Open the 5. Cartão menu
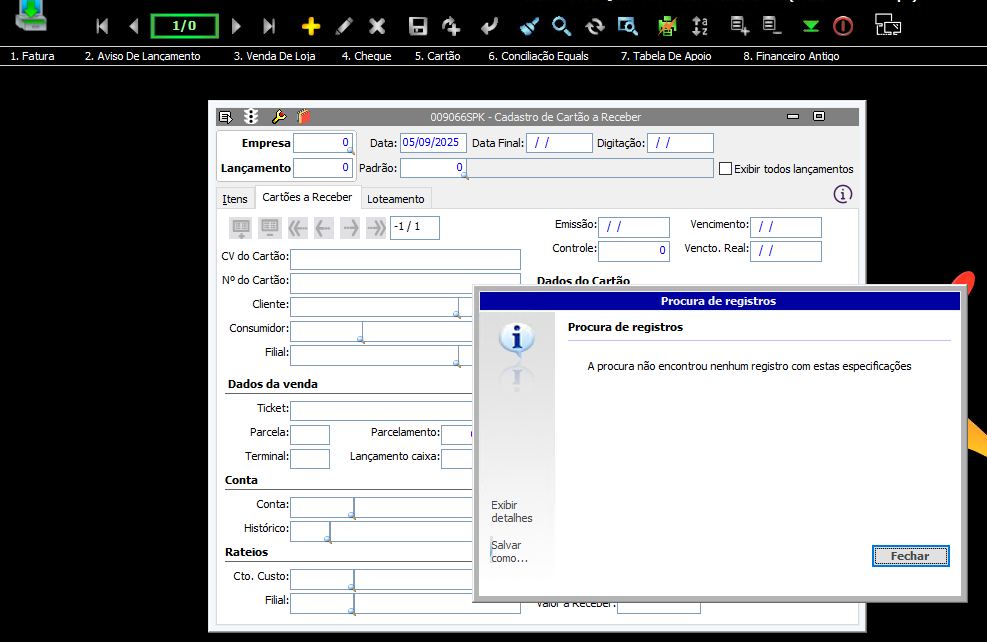Viewport: 987px width, 642px height. point(437,56)
